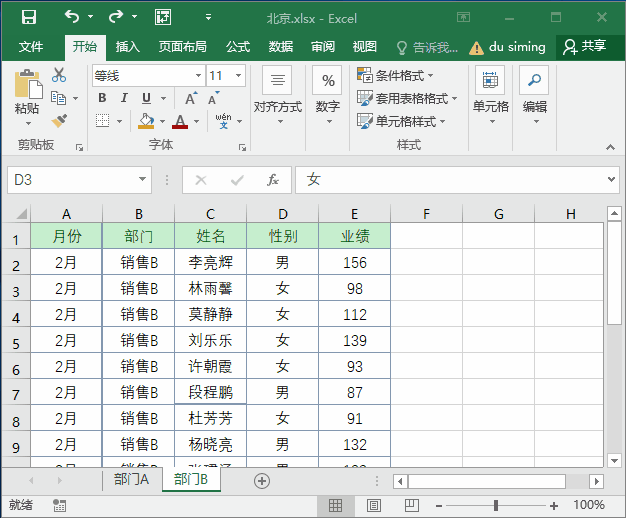Image resolution: width=626 pixels, height=518 pixels.
Task: Click the touch/mouse mode icon
Action: coord(163,17)
